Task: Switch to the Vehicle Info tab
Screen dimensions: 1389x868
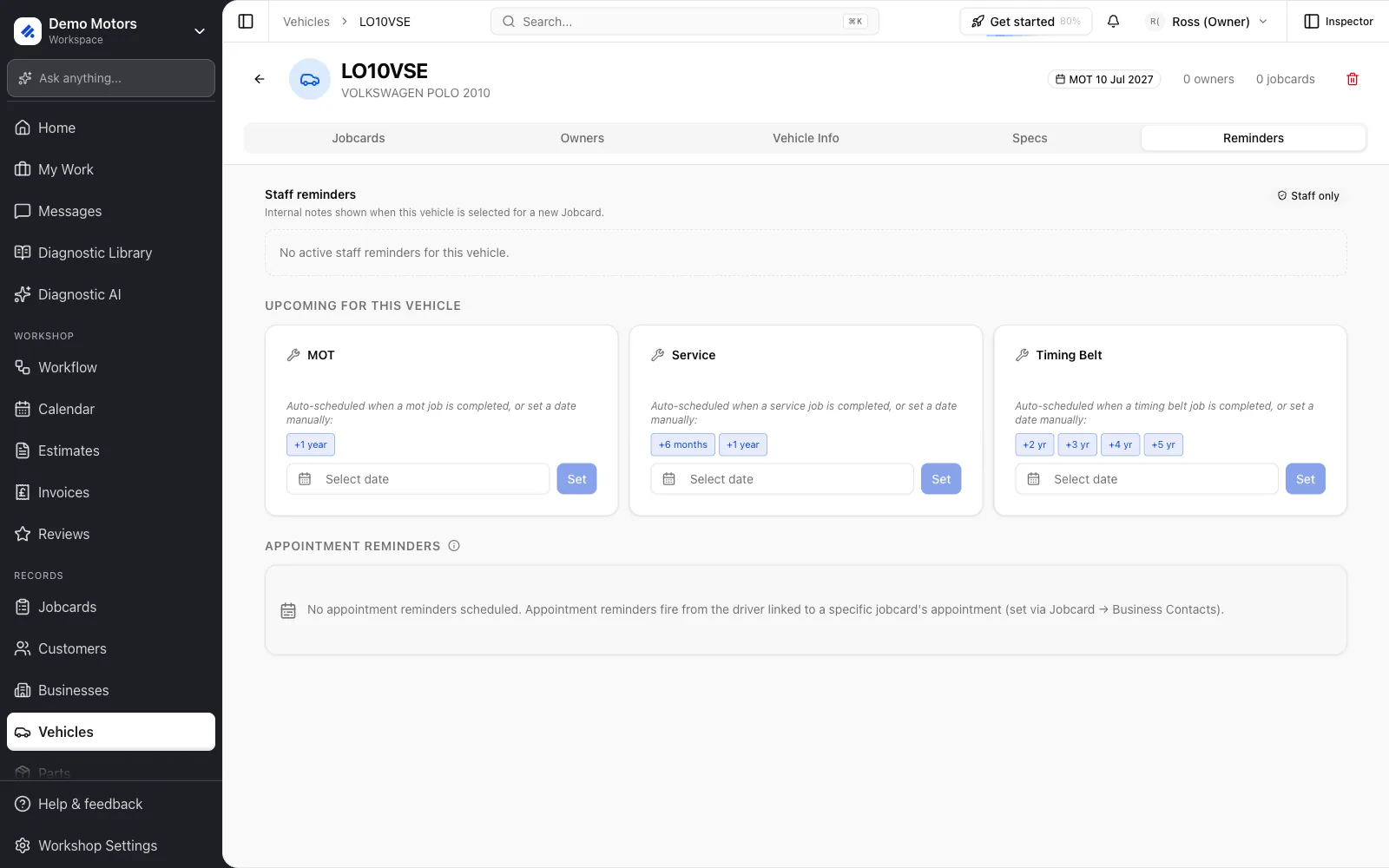Action: 806,138
